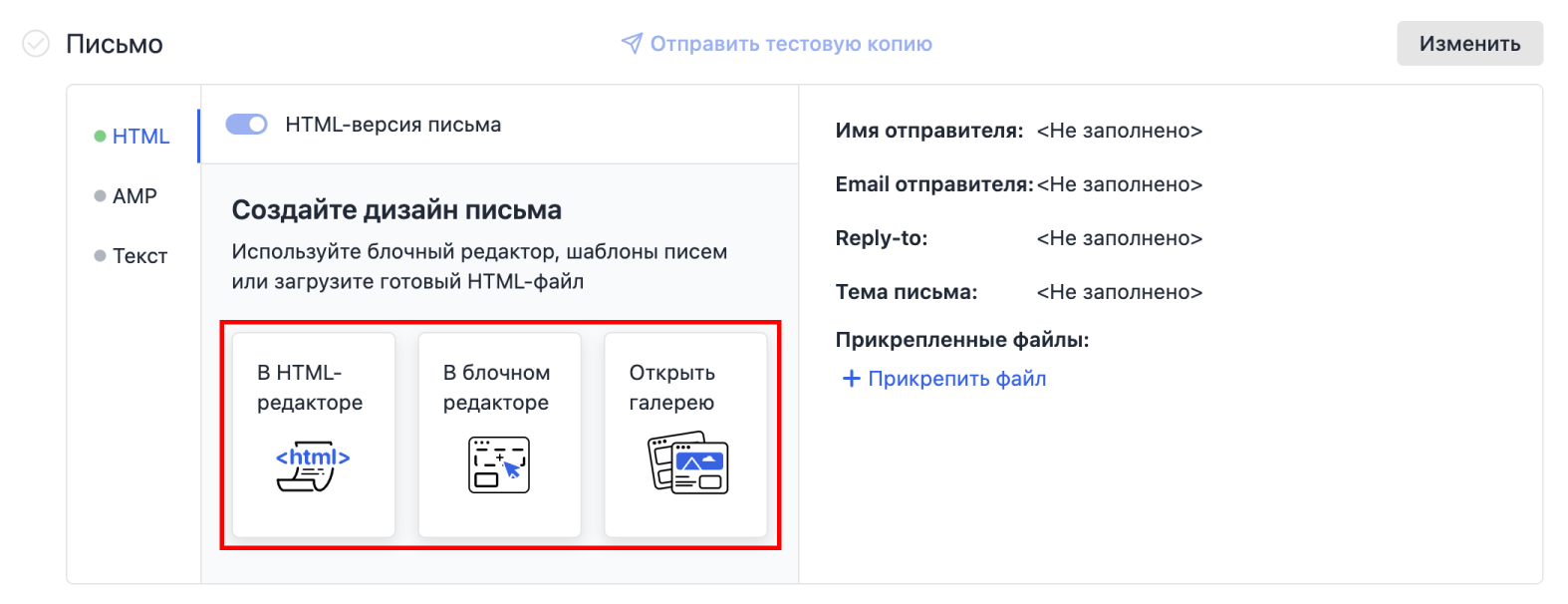Open the В HTML-редакторе card

point(314,435)
